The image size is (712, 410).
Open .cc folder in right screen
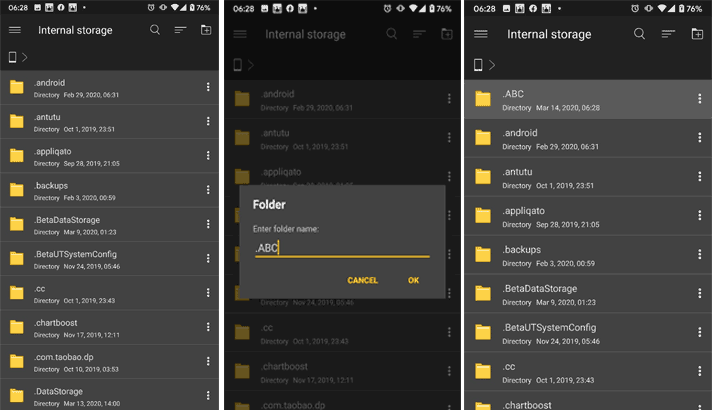coord(588,372)
